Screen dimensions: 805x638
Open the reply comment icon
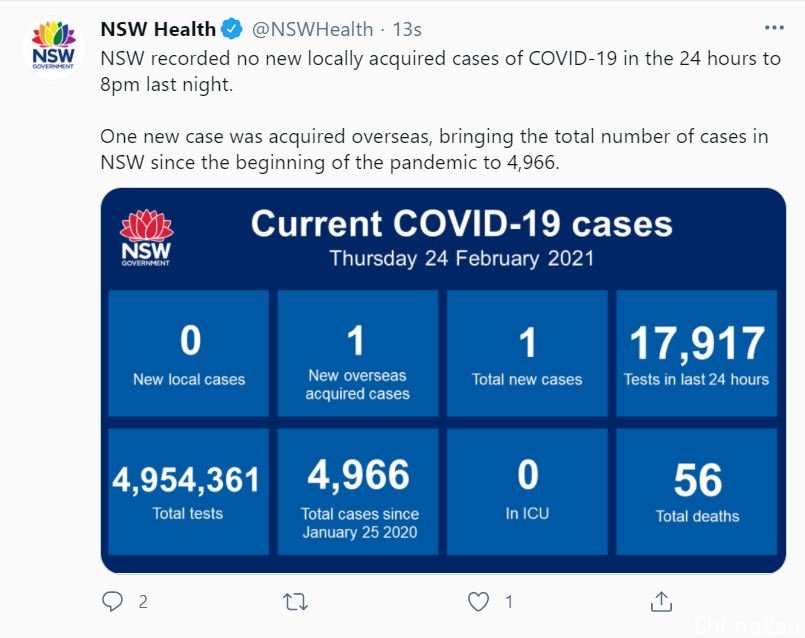coord(112,601)
